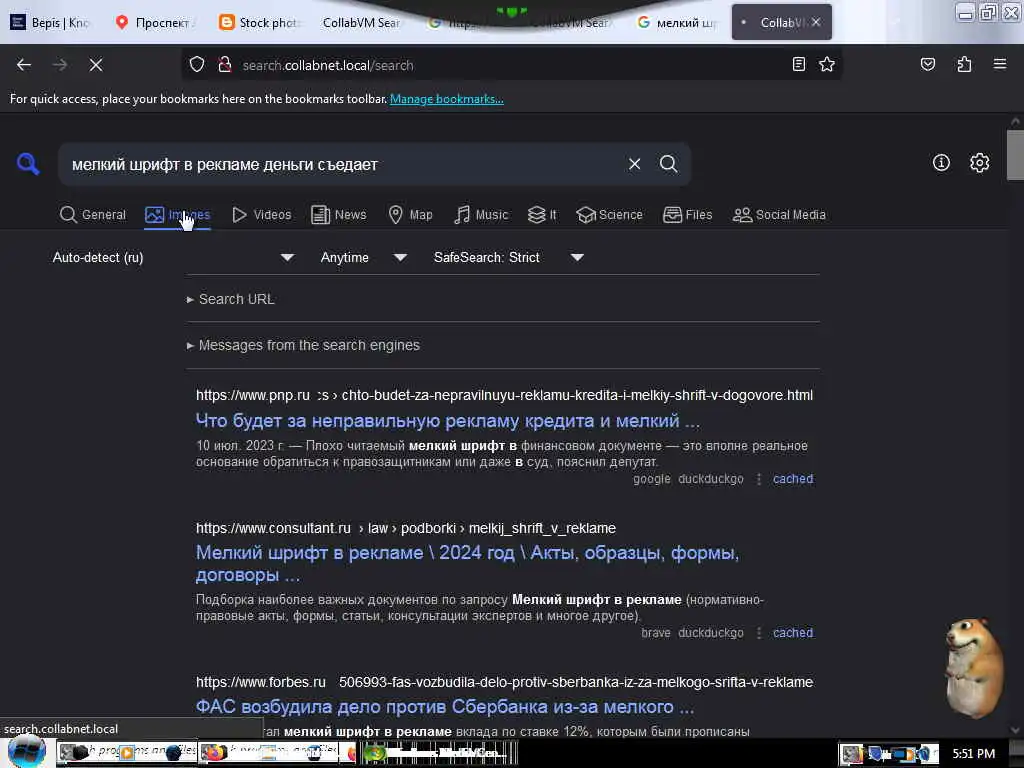Switch to the Files category
1024x768 pixels.
tap(688, 215)
